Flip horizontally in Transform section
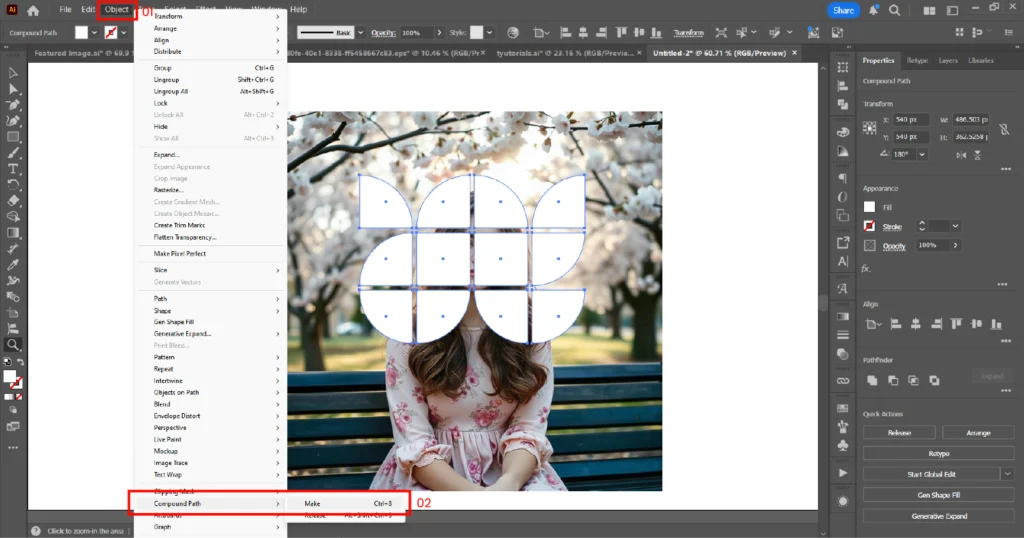 coord(961,155)
